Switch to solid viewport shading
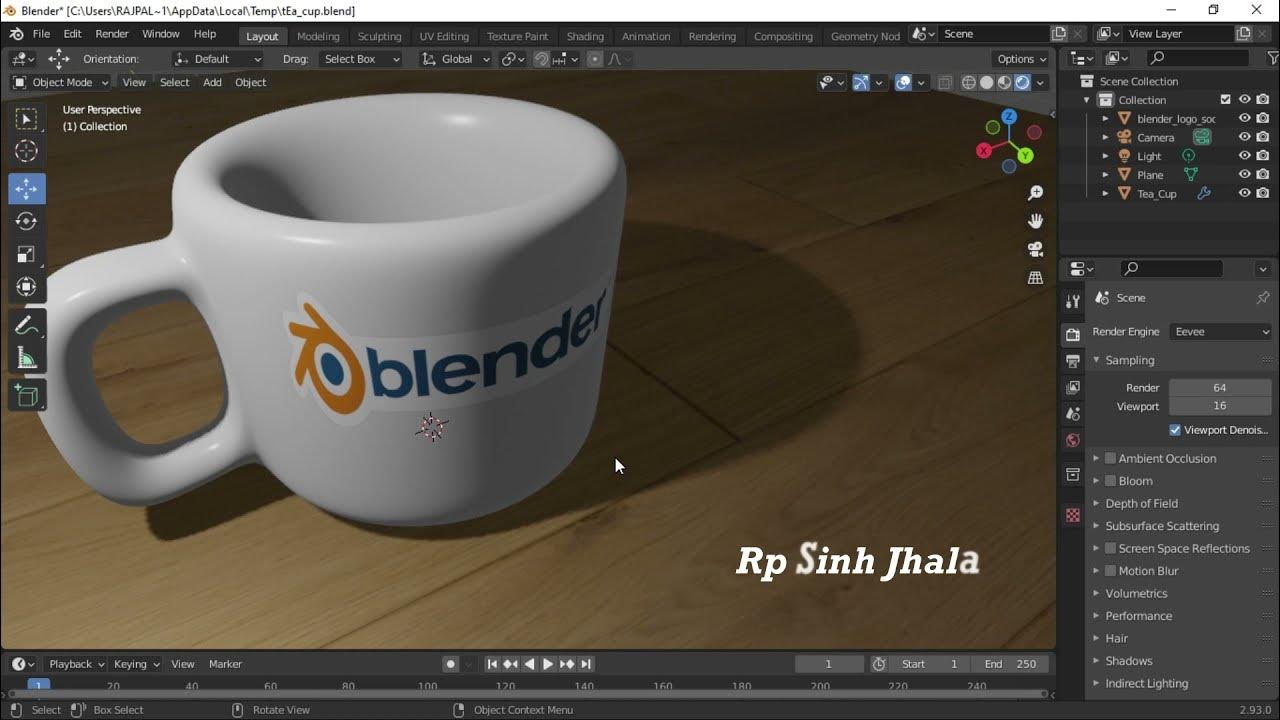 (986, 83)
